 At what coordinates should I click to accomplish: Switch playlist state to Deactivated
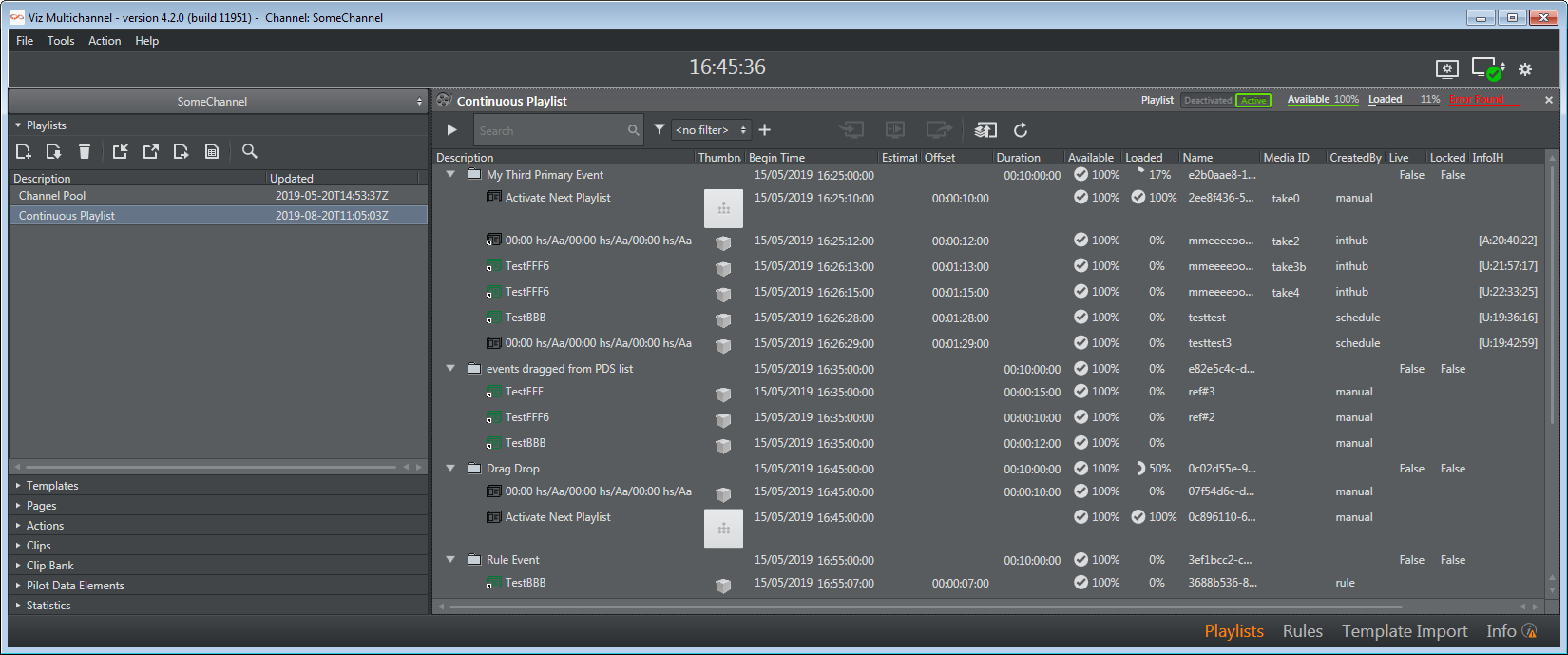(x=1207, y=101)
